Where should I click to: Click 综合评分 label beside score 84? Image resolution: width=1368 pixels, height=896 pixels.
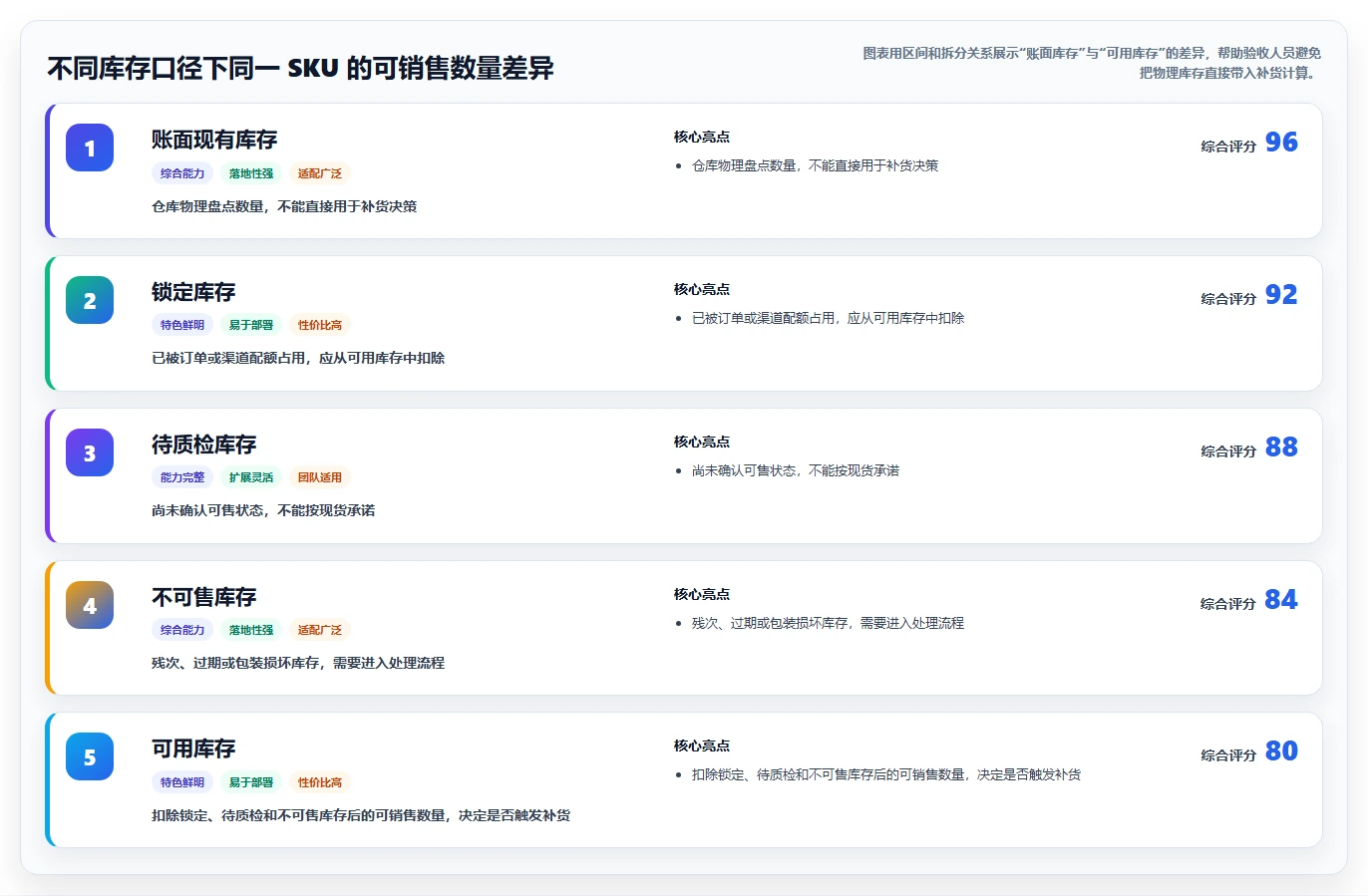pyautogui.click(x=1228, y=604)
